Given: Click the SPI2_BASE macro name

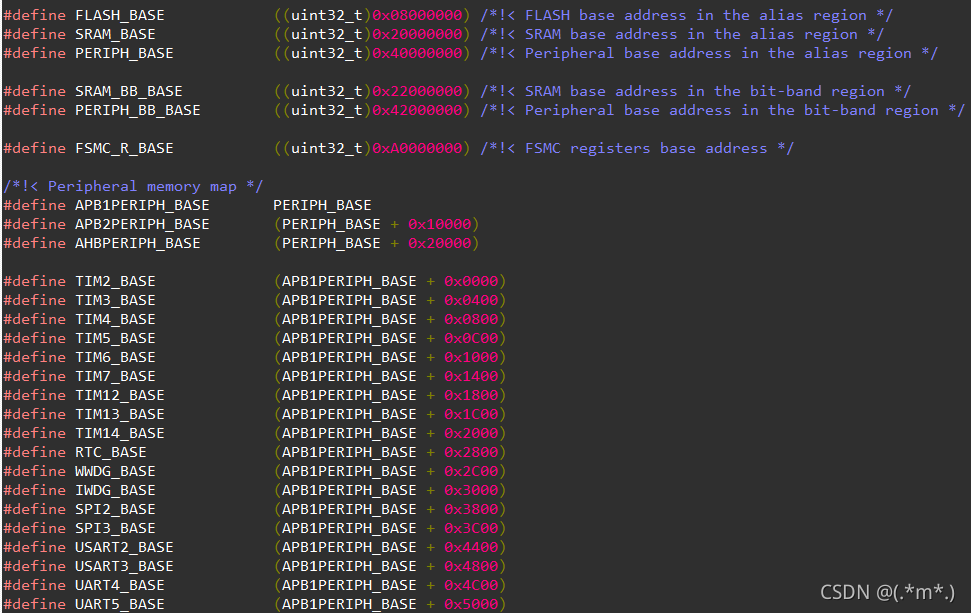Looking at the screenshot, I should 115,510.
